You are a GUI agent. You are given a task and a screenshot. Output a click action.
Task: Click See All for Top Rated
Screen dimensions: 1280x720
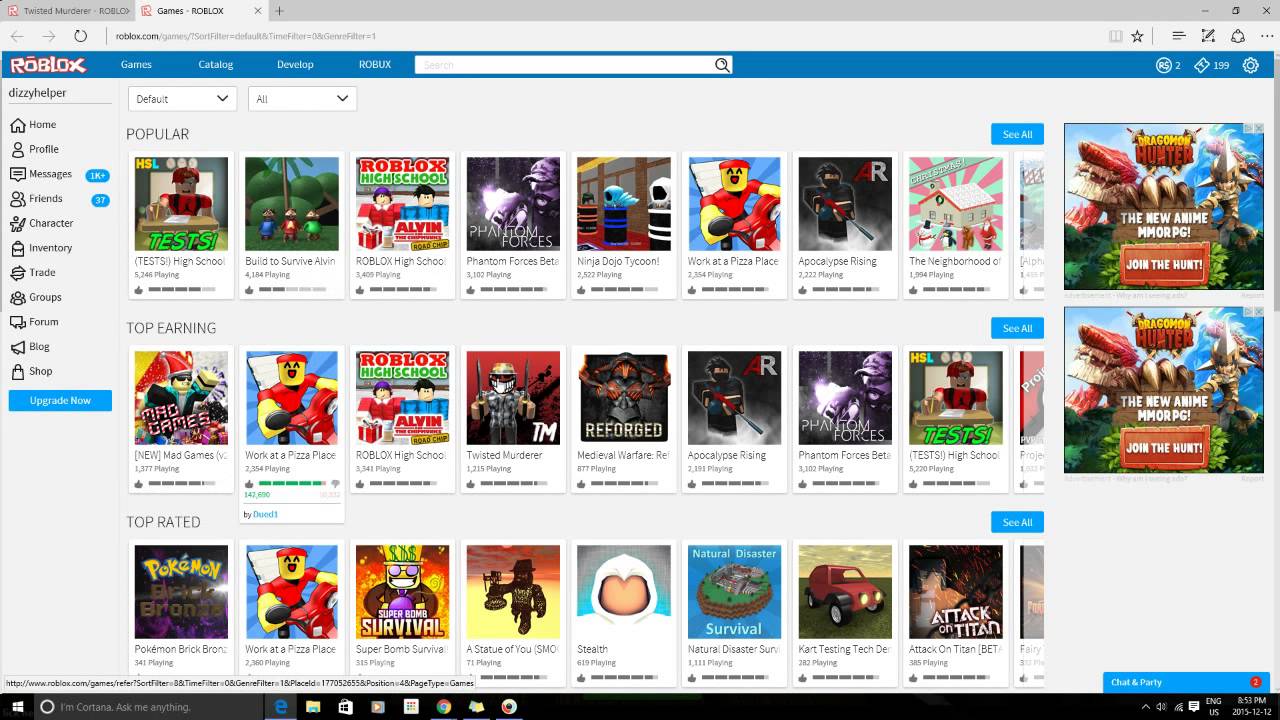(1017, 522)
